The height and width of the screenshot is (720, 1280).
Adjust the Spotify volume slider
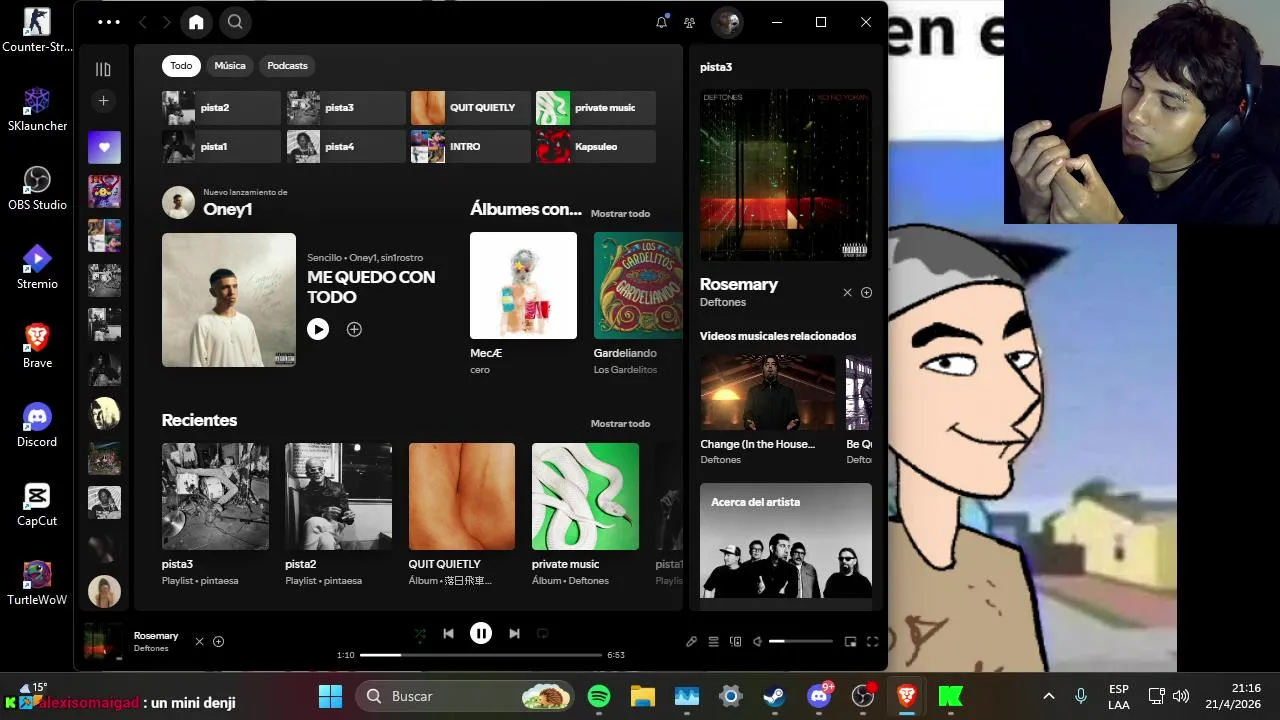tap(801, 641)
